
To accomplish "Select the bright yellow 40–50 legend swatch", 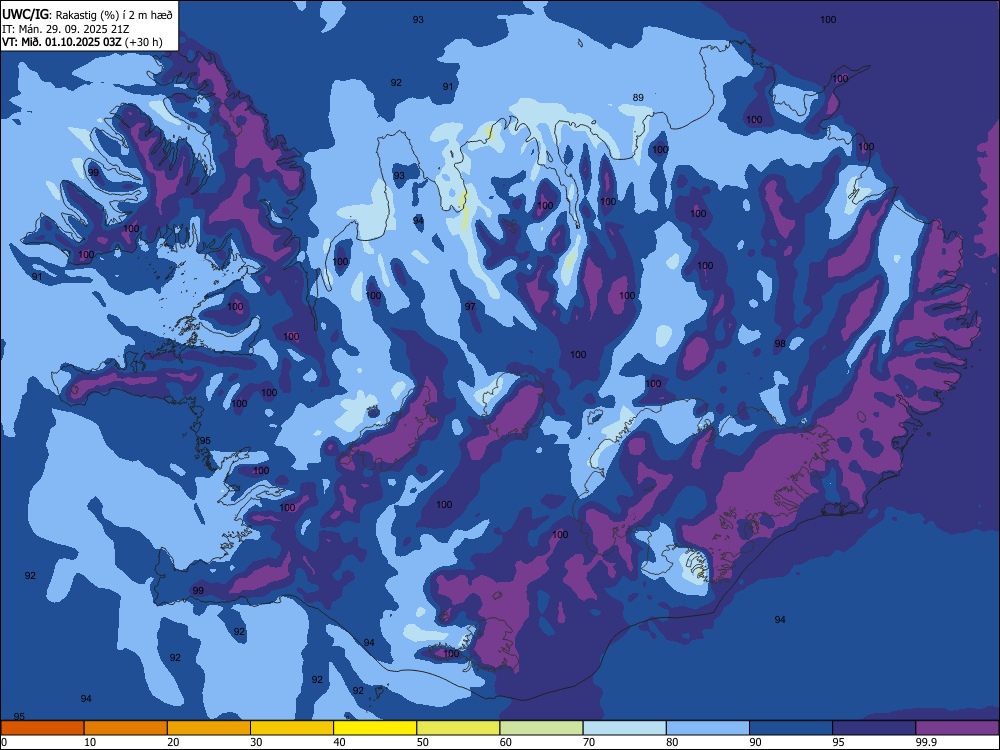I will tap(375, 728).
